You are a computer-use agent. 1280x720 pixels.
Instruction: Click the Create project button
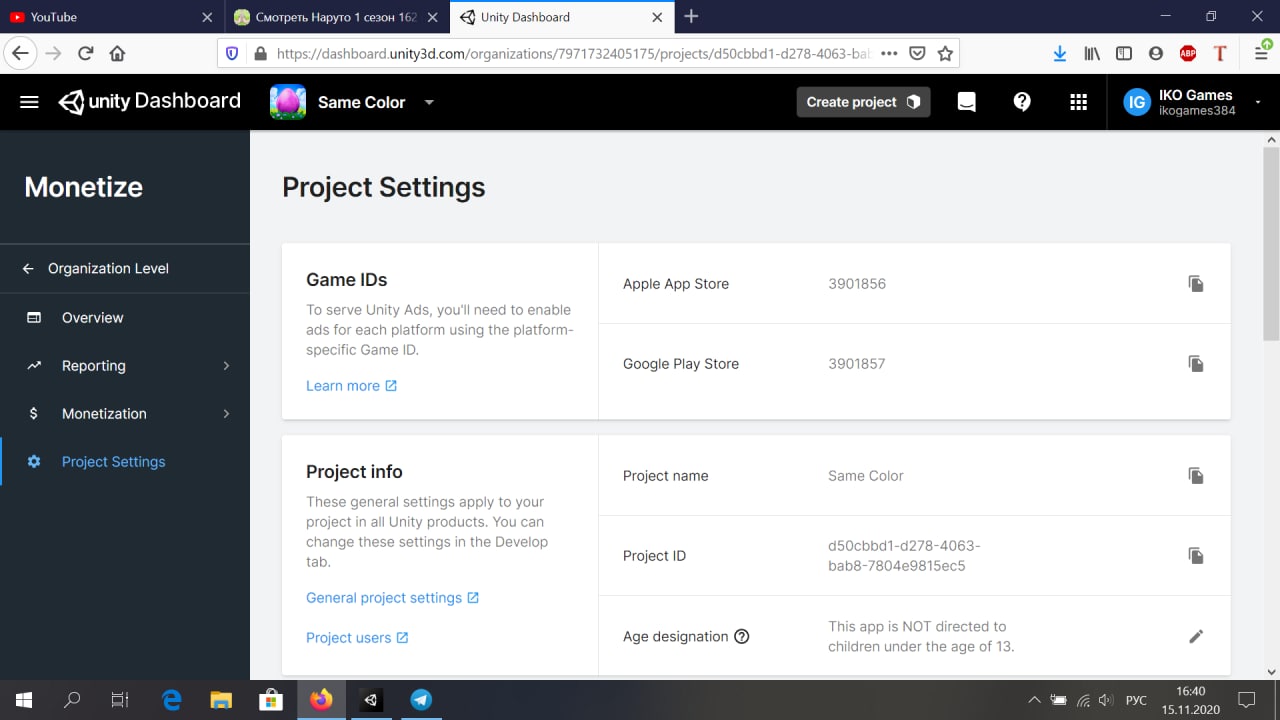(863, 102)
